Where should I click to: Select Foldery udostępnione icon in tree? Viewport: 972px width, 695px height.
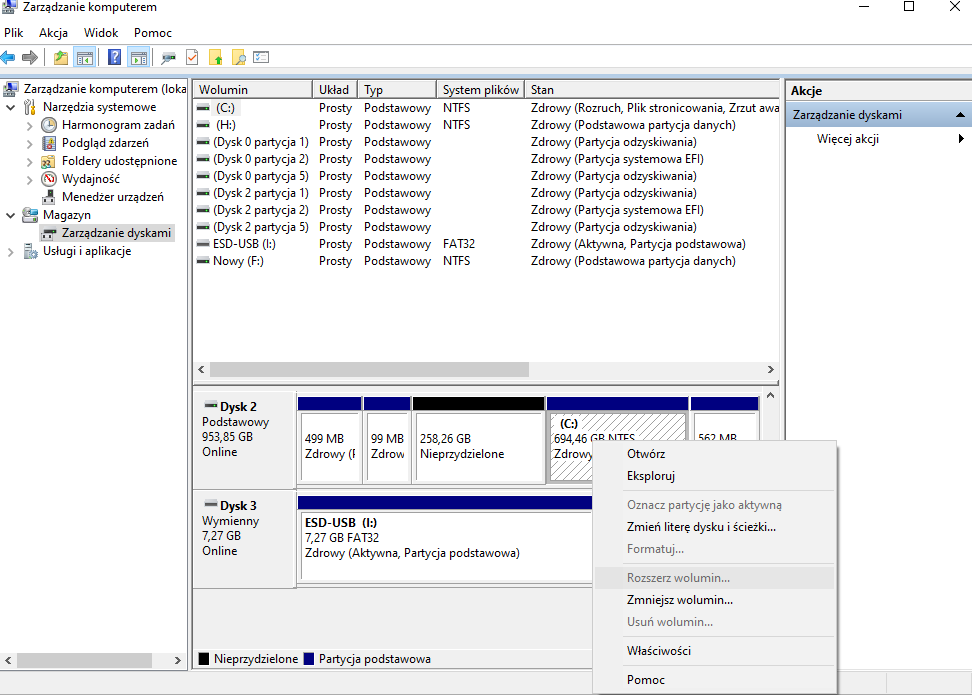click(48, 161)
